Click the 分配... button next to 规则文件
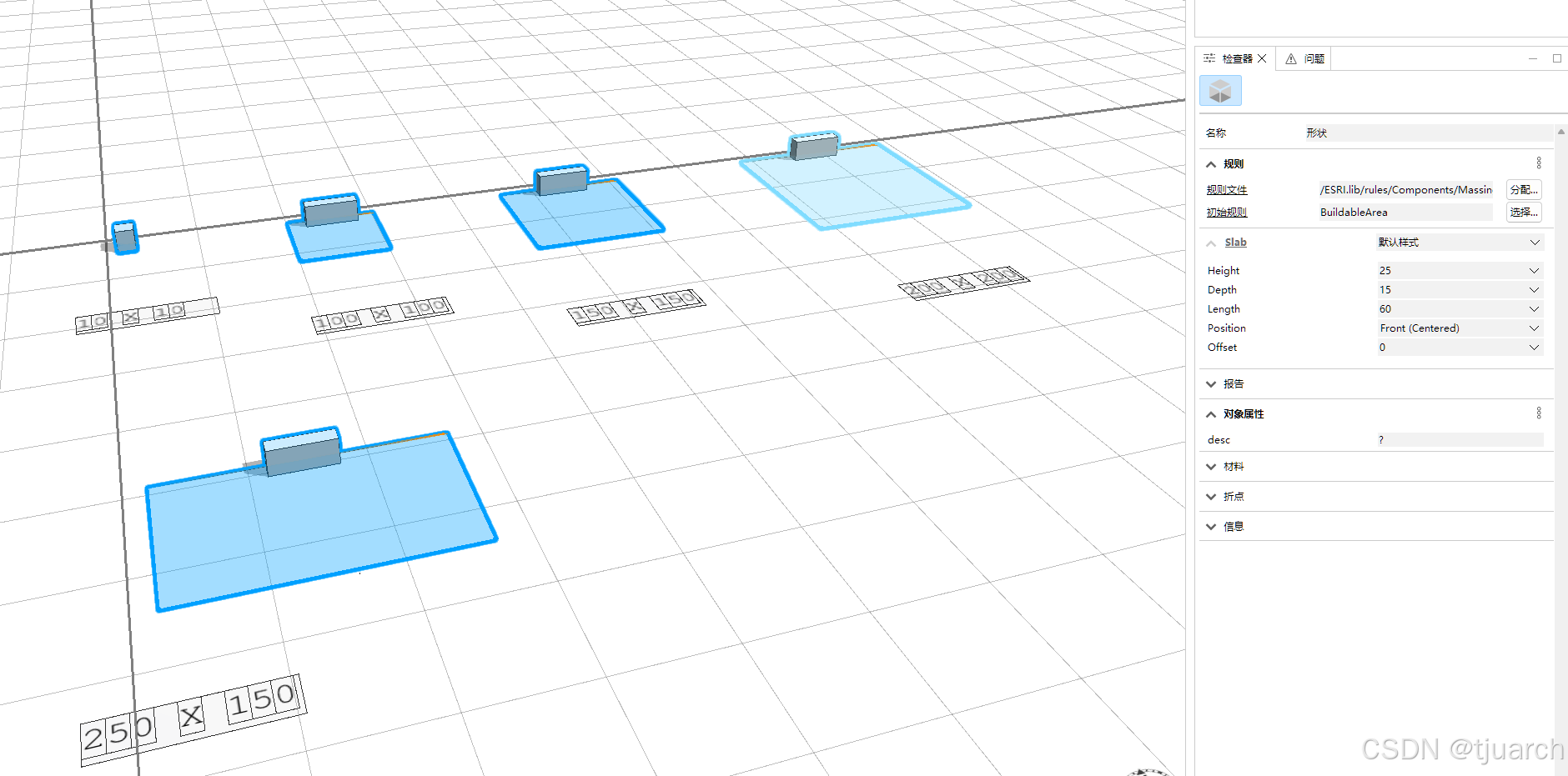Screen dimensions: 1568x776 (x=1523, y=189)
